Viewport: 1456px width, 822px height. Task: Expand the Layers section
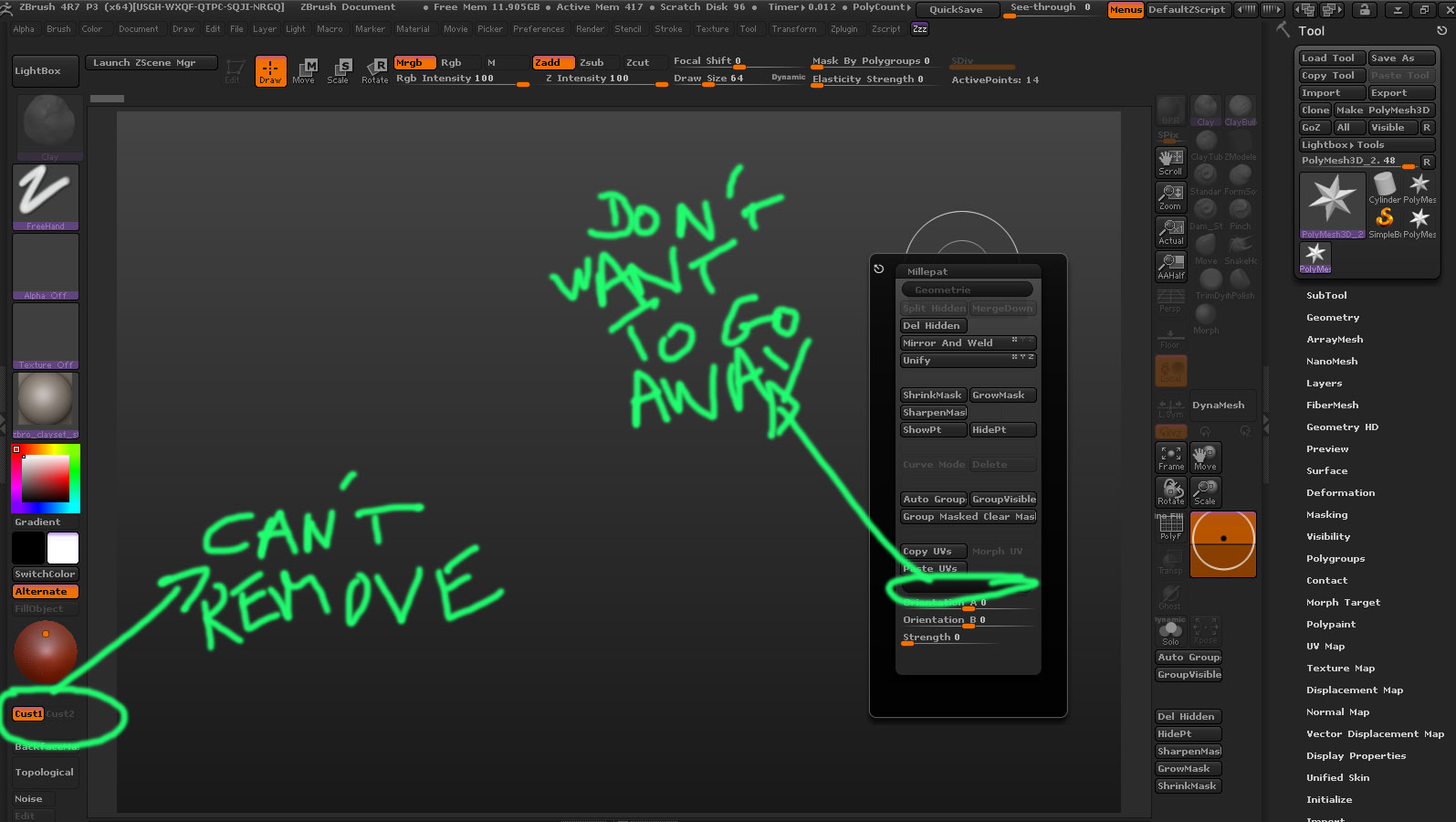click(x=1324, y=384)
